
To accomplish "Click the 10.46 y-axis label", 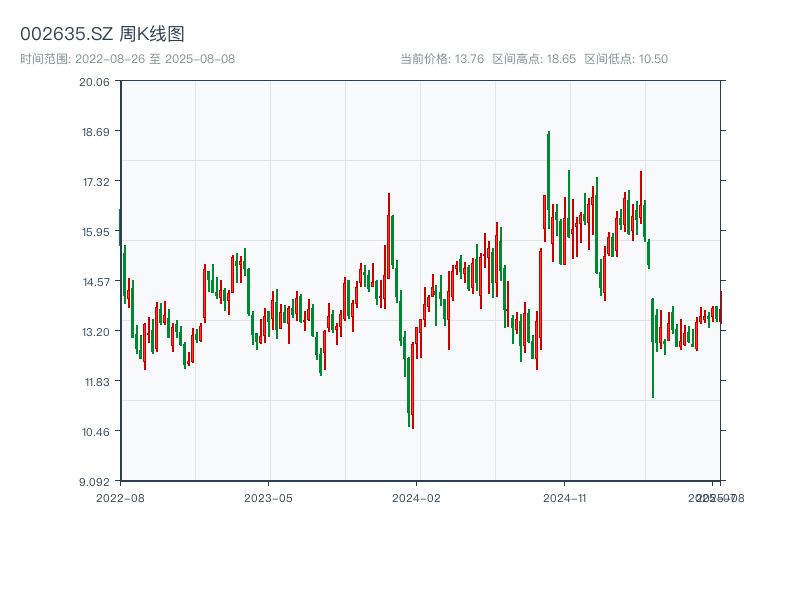I will click(95, 432).
